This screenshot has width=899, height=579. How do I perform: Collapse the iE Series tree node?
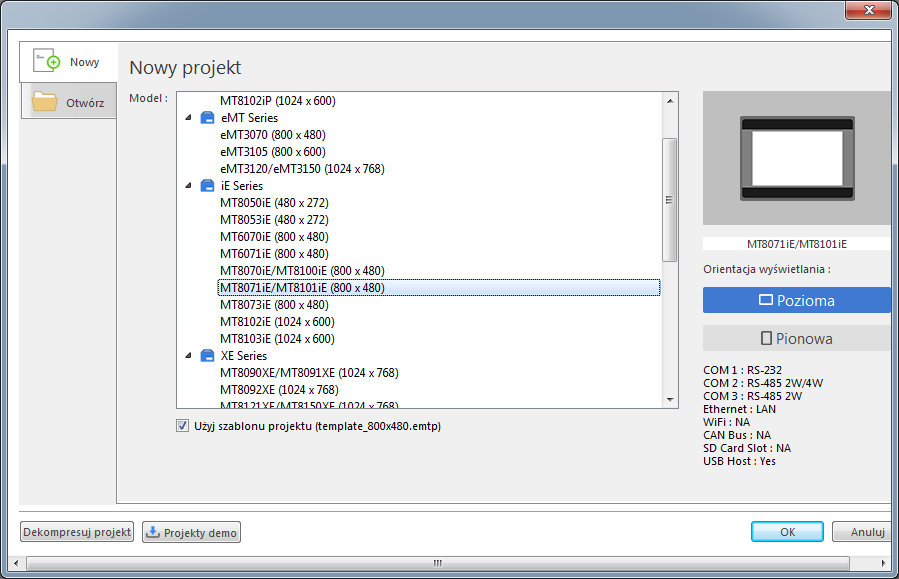point(188,186)
